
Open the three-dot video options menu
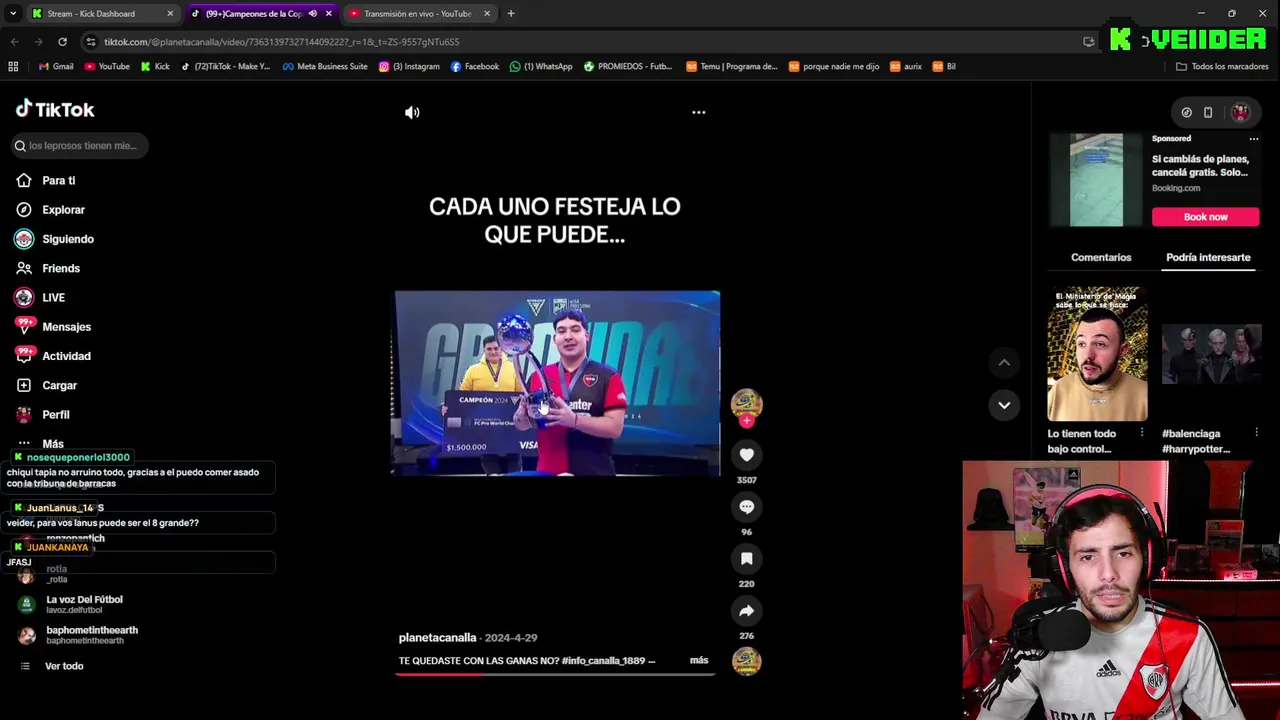pos(699,113)
